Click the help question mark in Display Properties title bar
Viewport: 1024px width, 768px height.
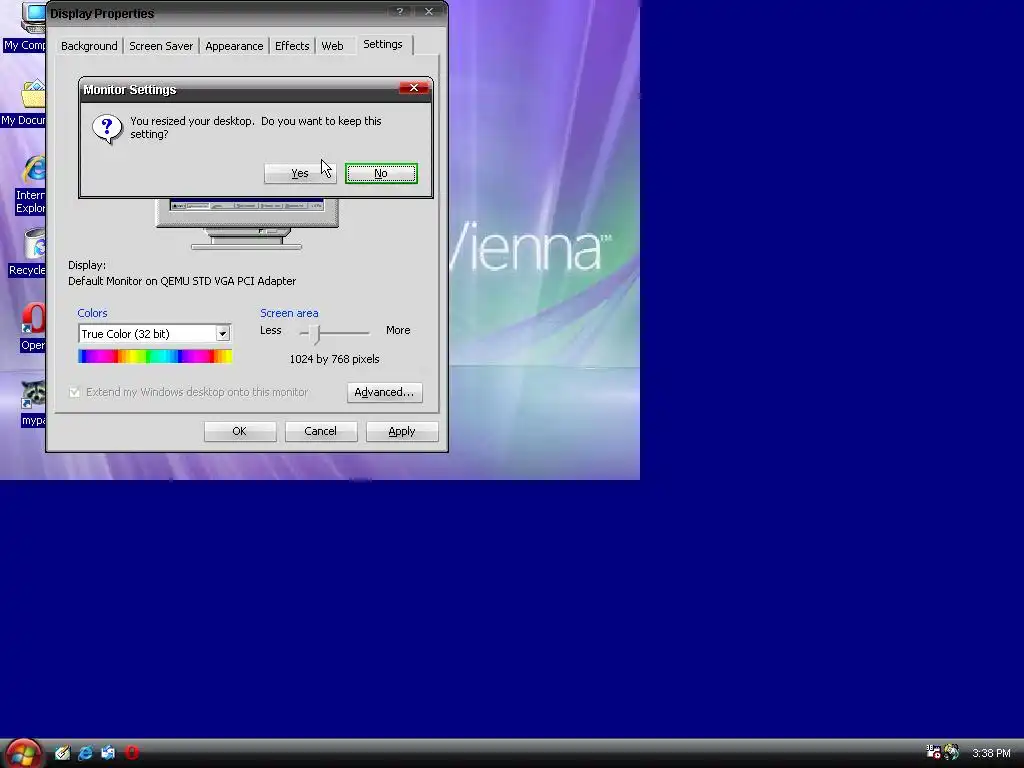400,12
